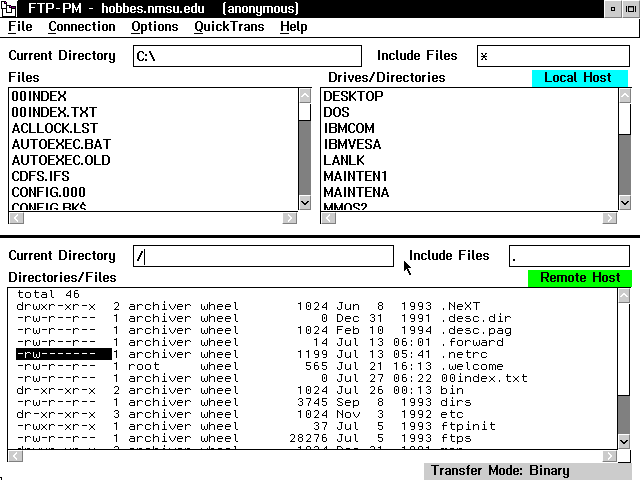Select IBMCOM in Drives/Directories list
640x480 pixels.
(x=469, y=128)
